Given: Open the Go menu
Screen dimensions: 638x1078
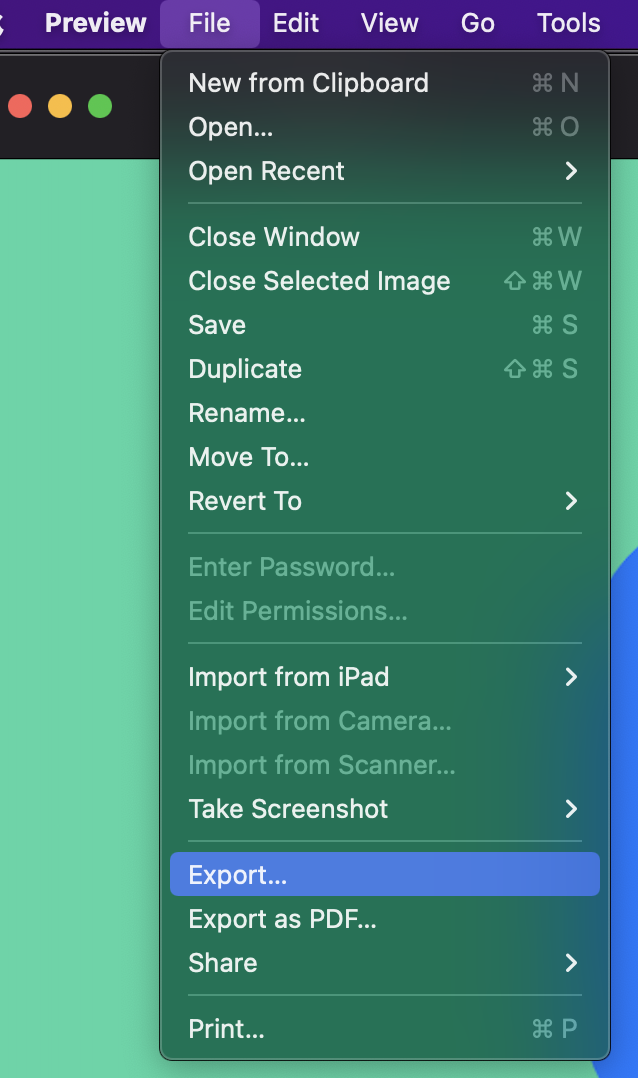Looking at the screenshot, I should coord(477,23).
